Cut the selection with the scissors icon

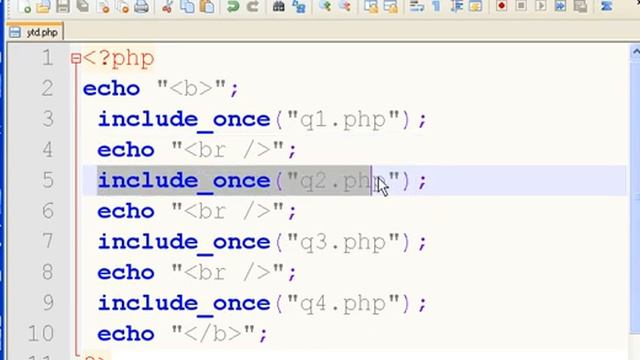[167, 6]
